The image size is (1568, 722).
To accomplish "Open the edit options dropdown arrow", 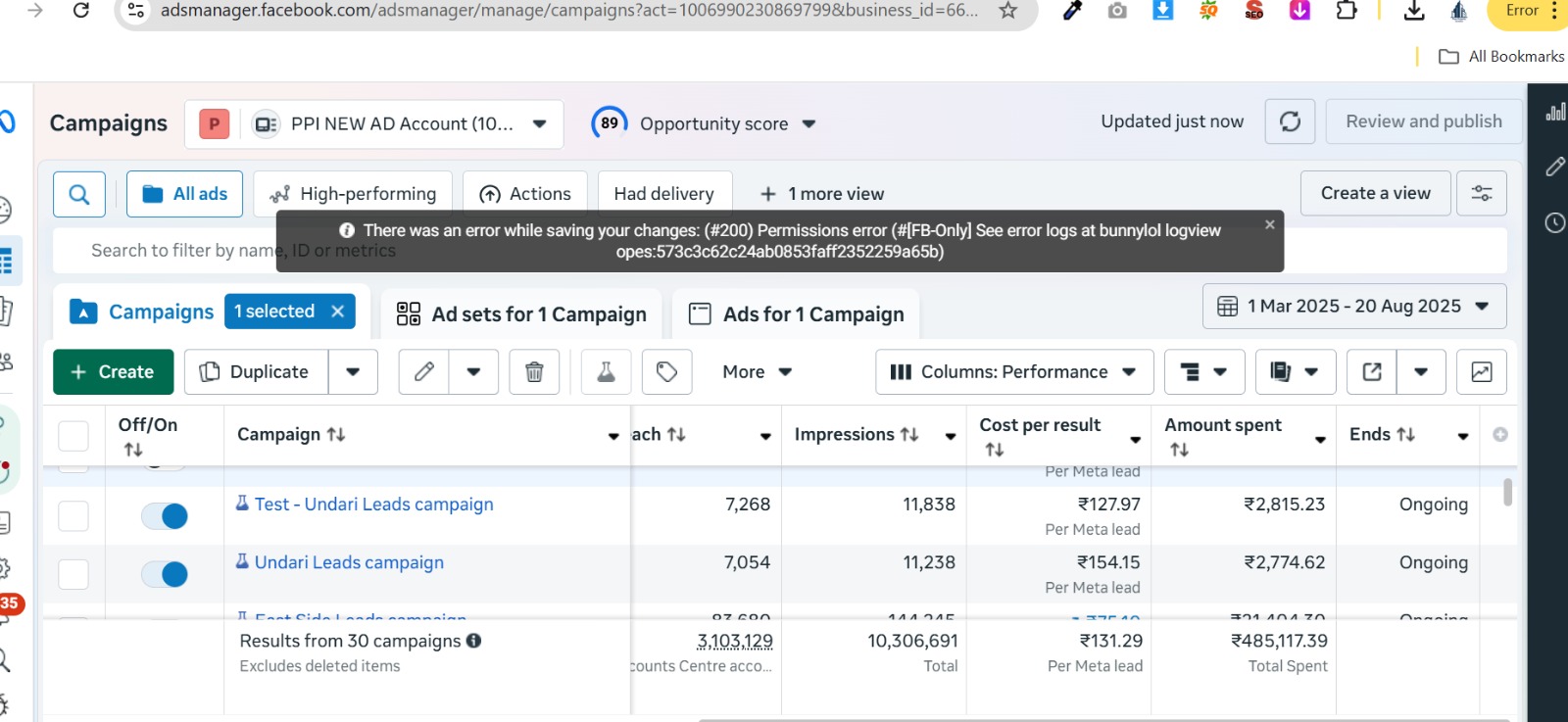I will click(x=474, y=372).
